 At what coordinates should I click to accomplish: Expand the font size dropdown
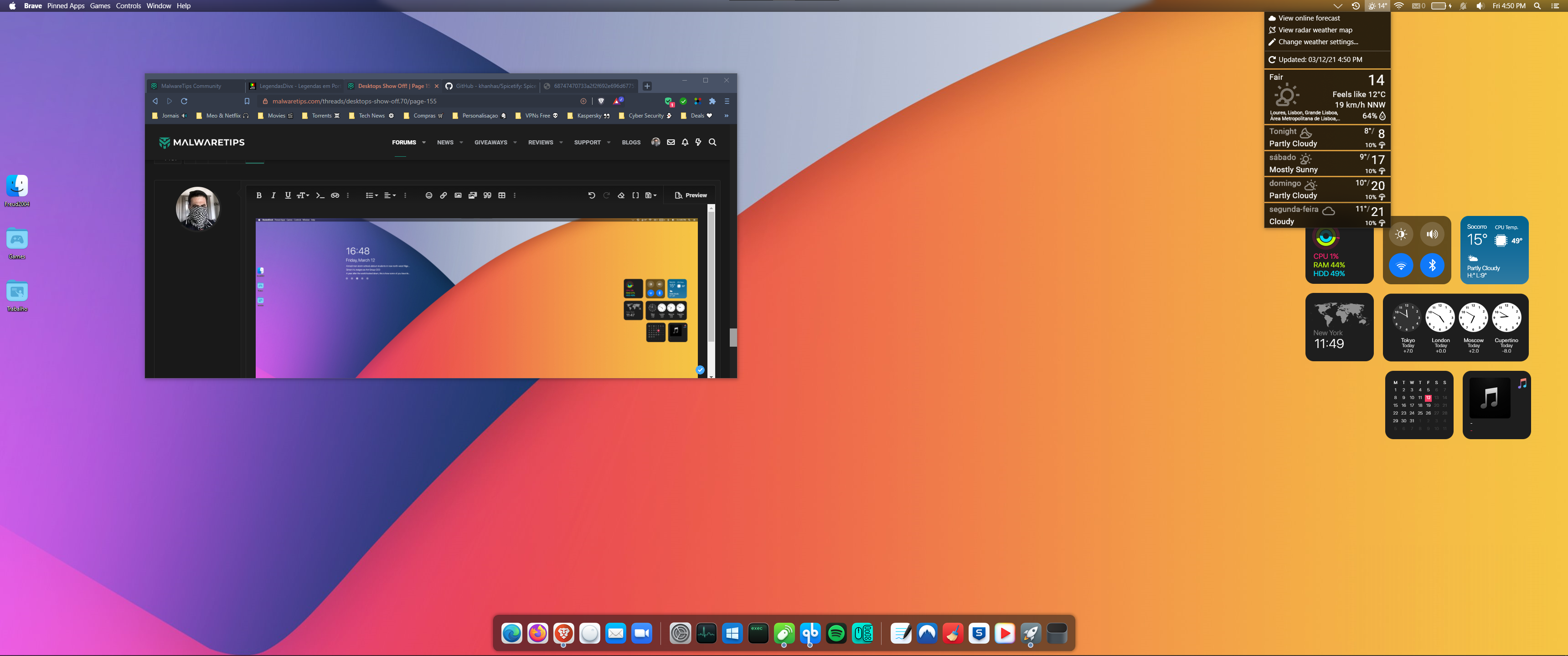303,195
